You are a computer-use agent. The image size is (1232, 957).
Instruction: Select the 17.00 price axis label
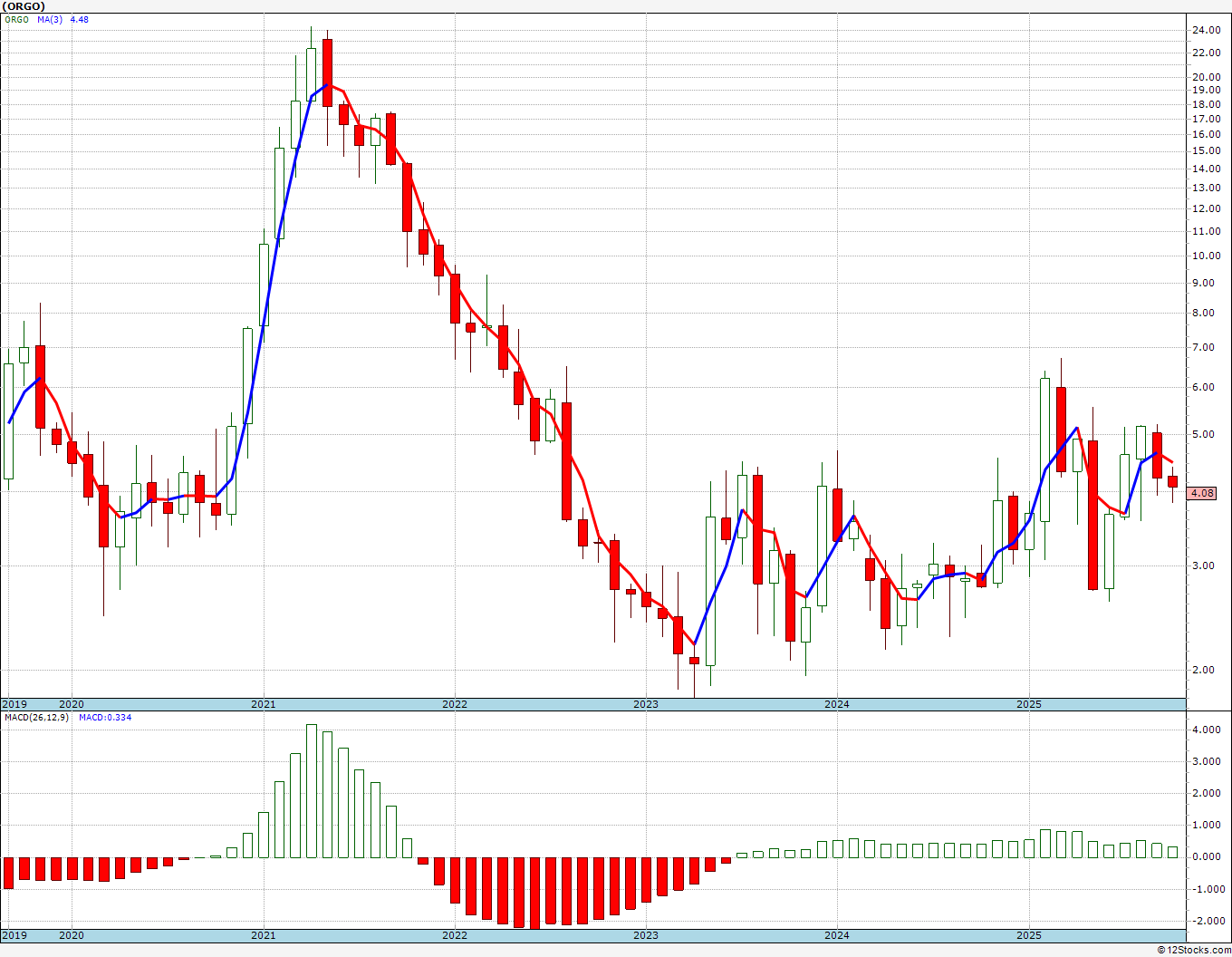click(x=1206, y=118)
